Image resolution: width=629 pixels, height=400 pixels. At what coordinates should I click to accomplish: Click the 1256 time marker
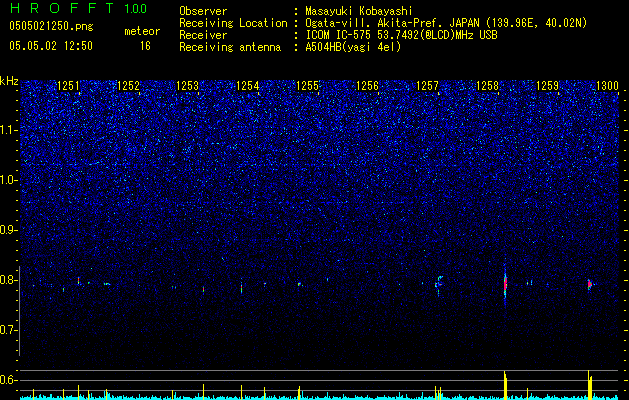click(367, 86)
